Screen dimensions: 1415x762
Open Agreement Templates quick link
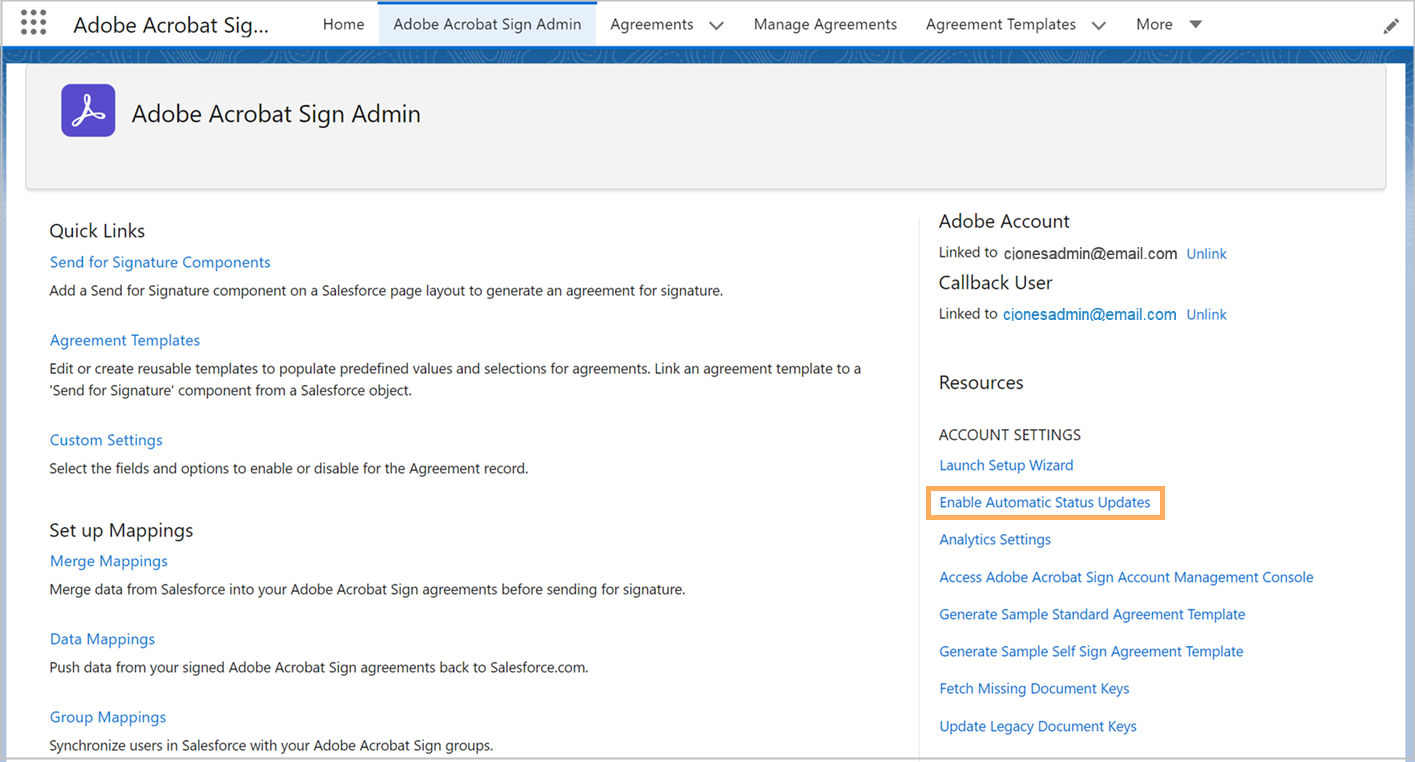pyautogui.click(x=125, y=340)
